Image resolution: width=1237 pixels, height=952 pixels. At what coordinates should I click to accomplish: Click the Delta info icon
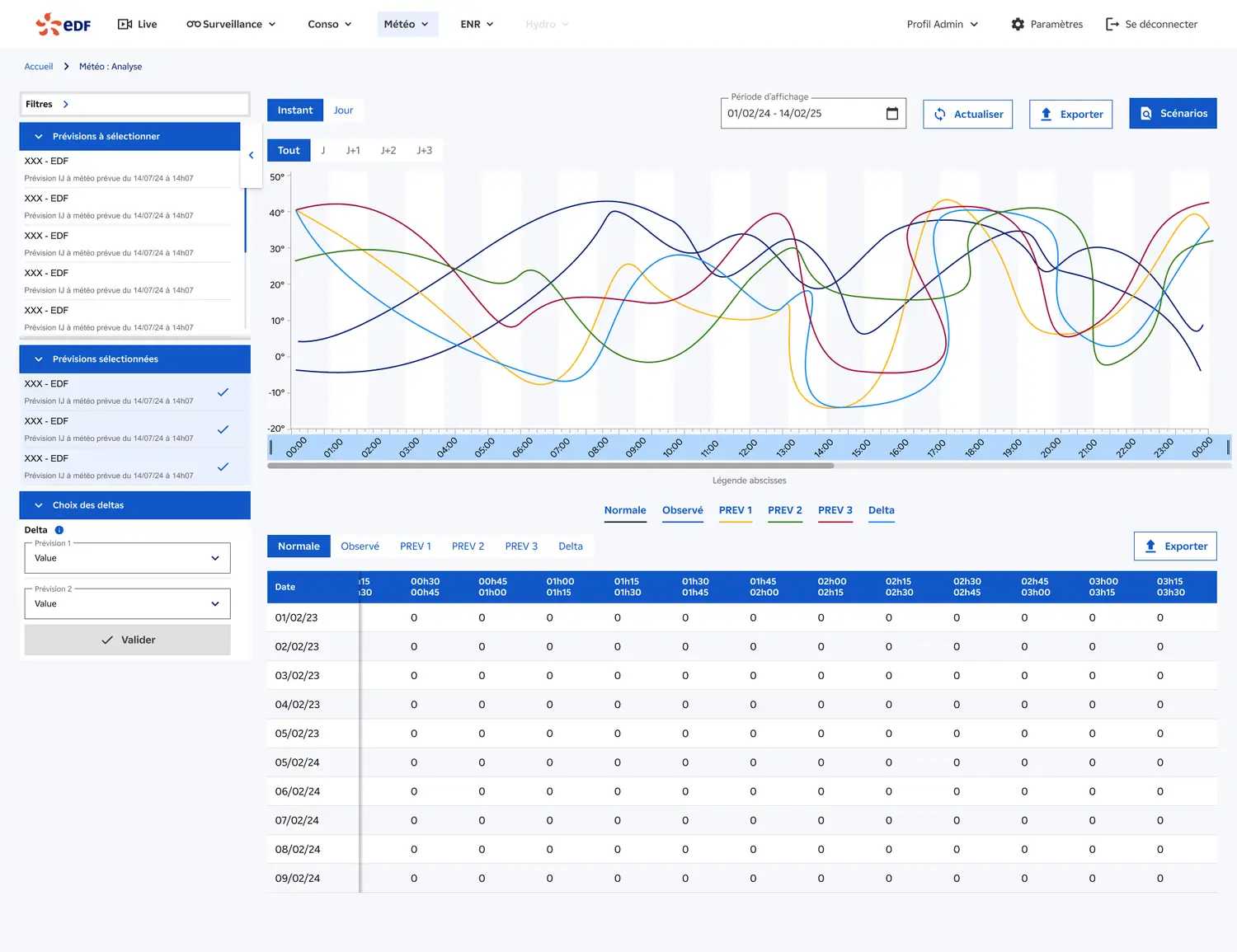[x=59, y=530]
